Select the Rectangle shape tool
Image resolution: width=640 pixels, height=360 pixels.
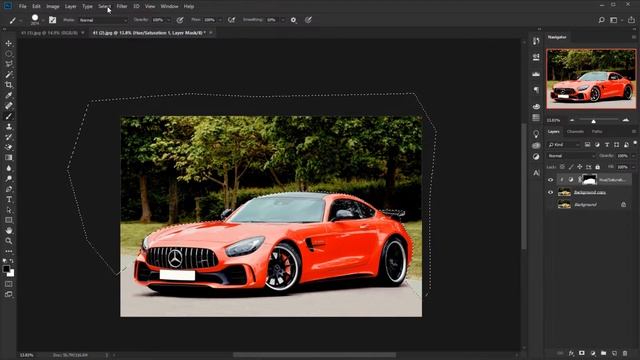pos(9,220)
